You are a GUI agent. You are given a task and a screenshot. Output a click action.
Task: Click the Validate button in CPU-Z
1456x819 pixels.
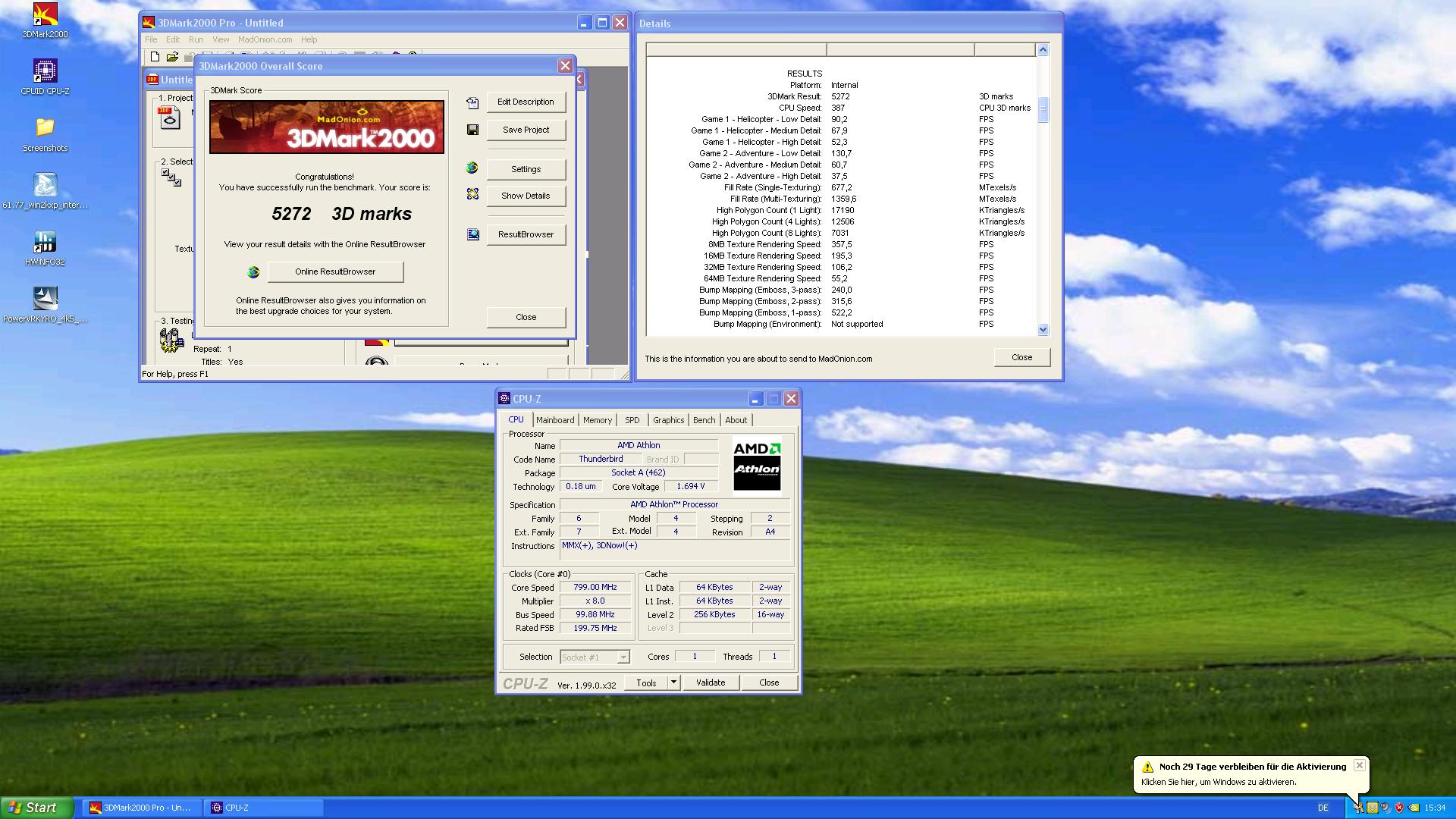click(710, 682)
